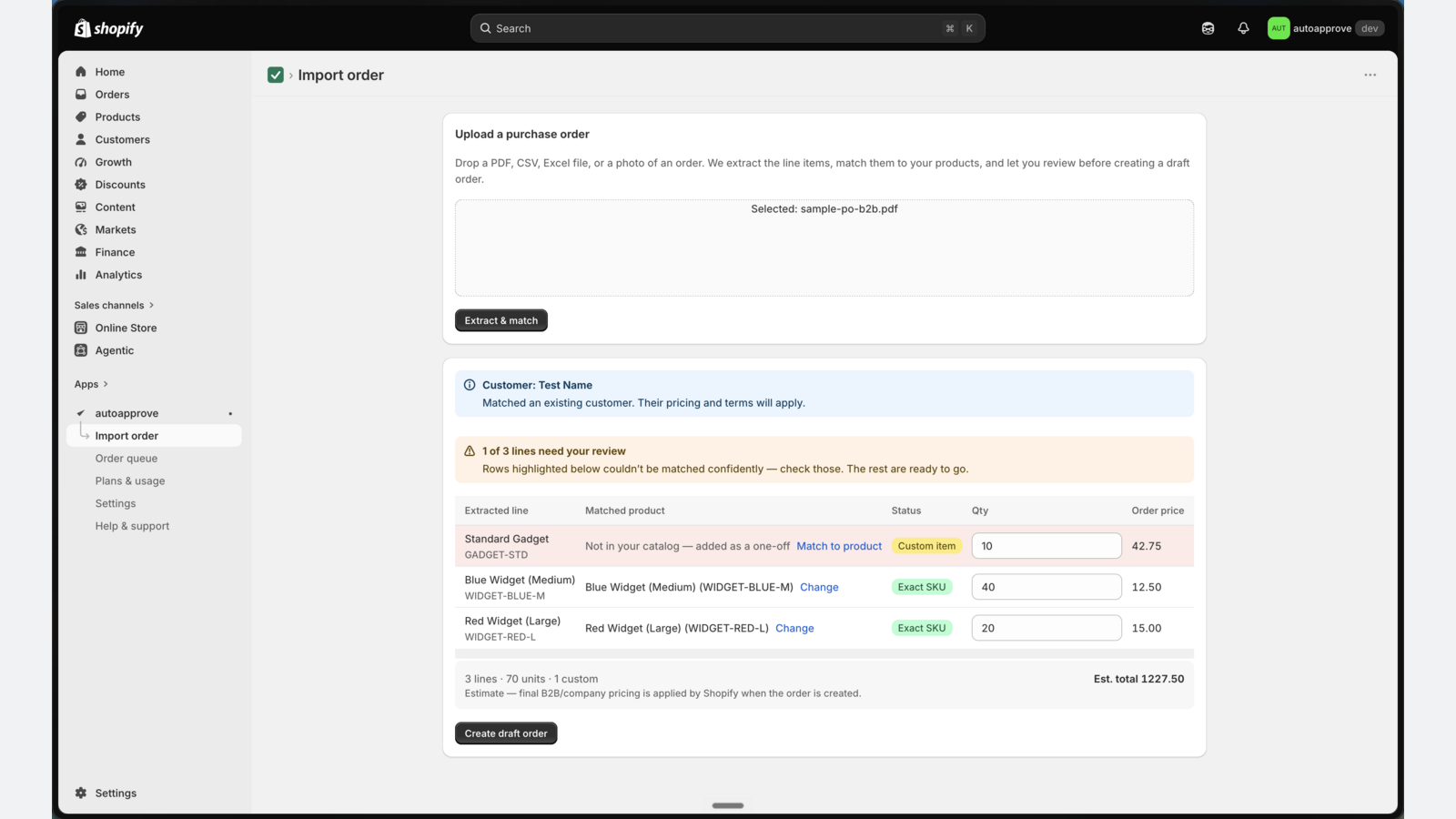
Task: Click the Customers person icon
Action: pyautogui.click(x=81, y=139)
